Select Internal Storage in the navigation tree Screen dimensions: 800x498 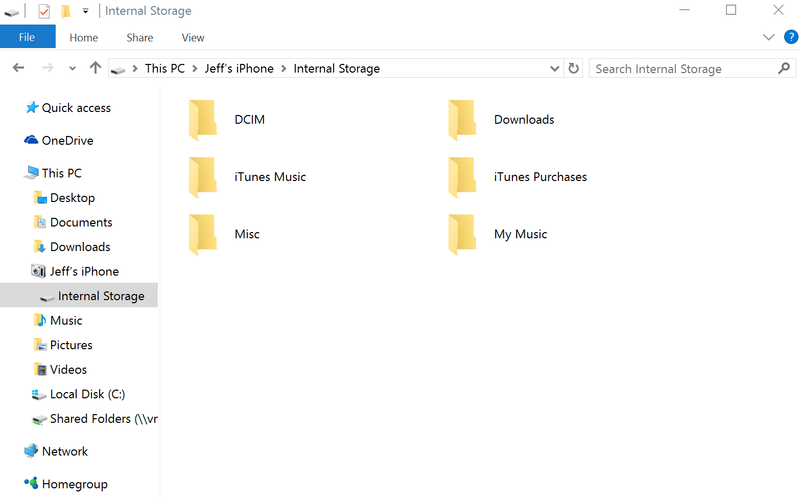[x=79, y=295]
